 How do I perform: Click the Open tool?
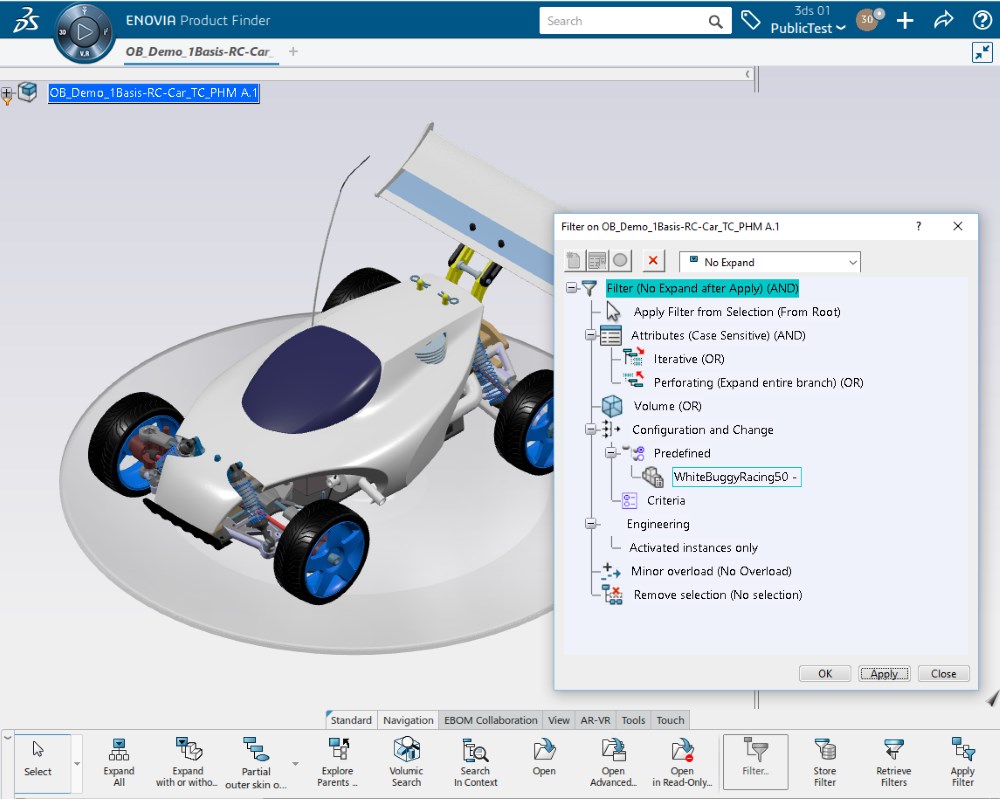pyautogui.click(x=544, y=758)
